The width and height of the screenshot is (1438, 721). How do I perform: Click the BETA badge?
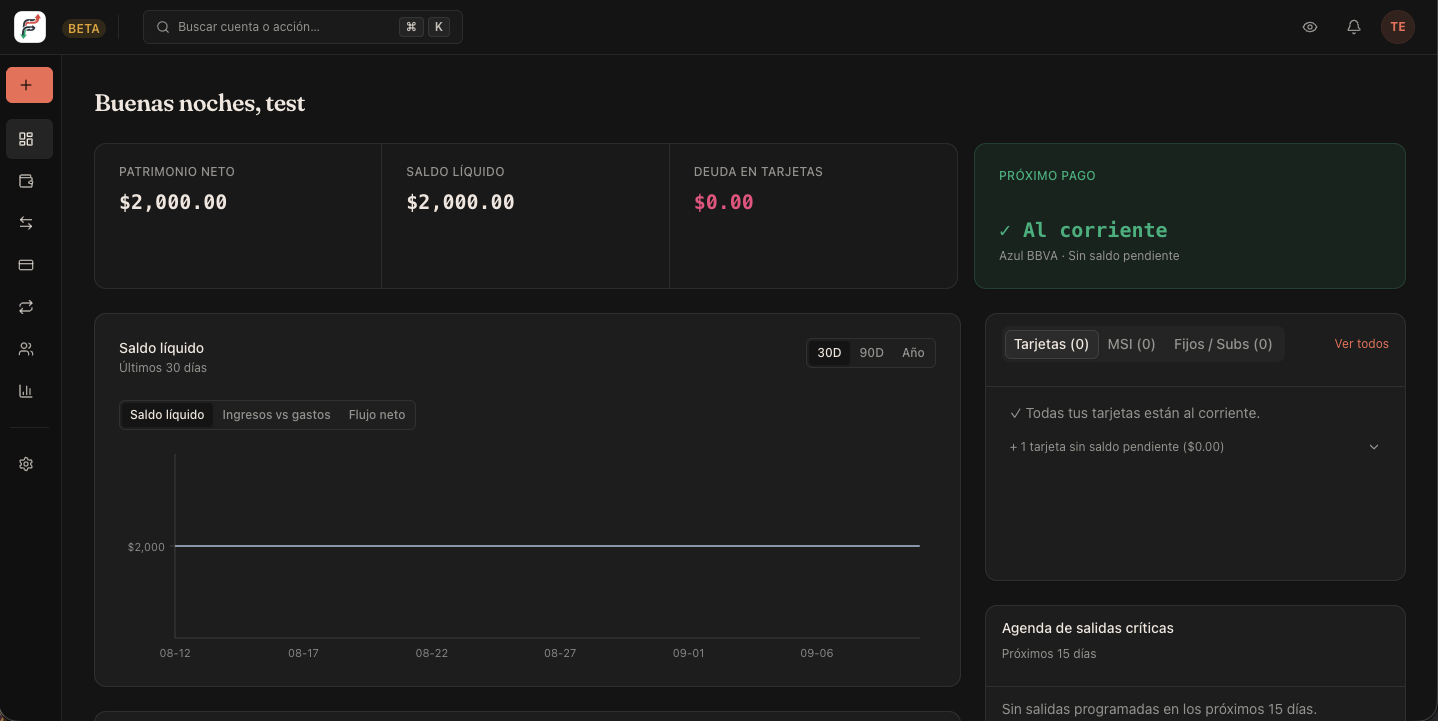point(84,28)
